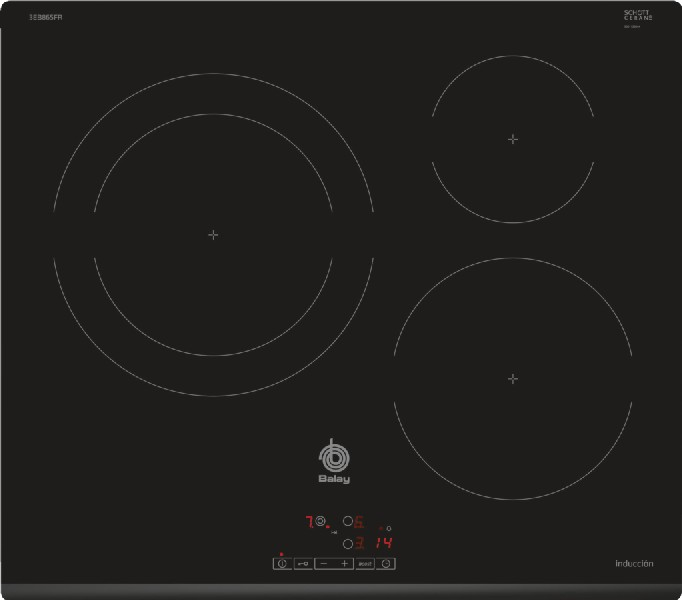Click the center cross of small top-right zone

click(513, 139)
